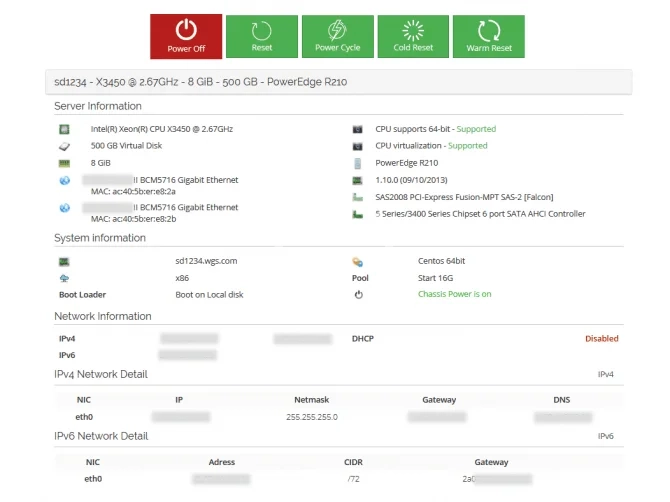Click the sd1234.wgs.com hostname
The image size is (670, 502).
(x=206, y=261)
